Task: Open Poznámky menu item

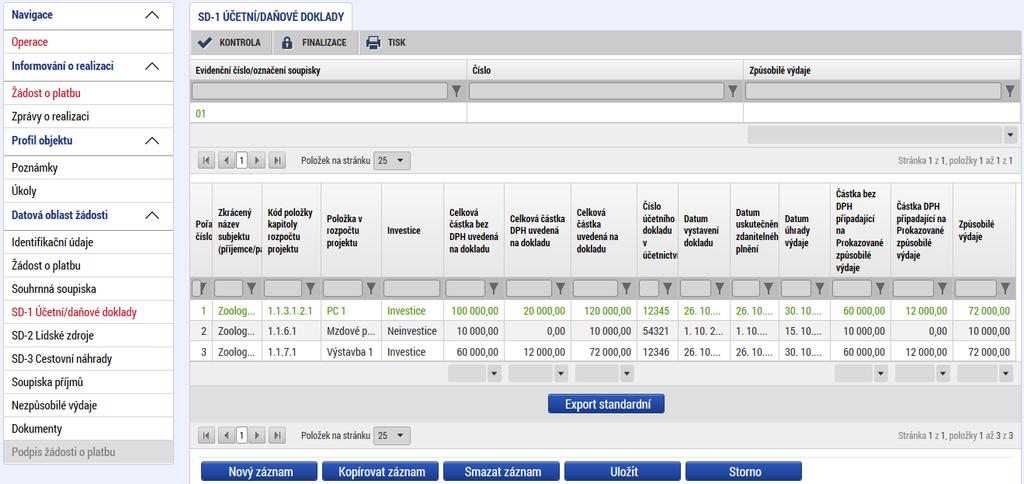Action: [x=35, y=168]
